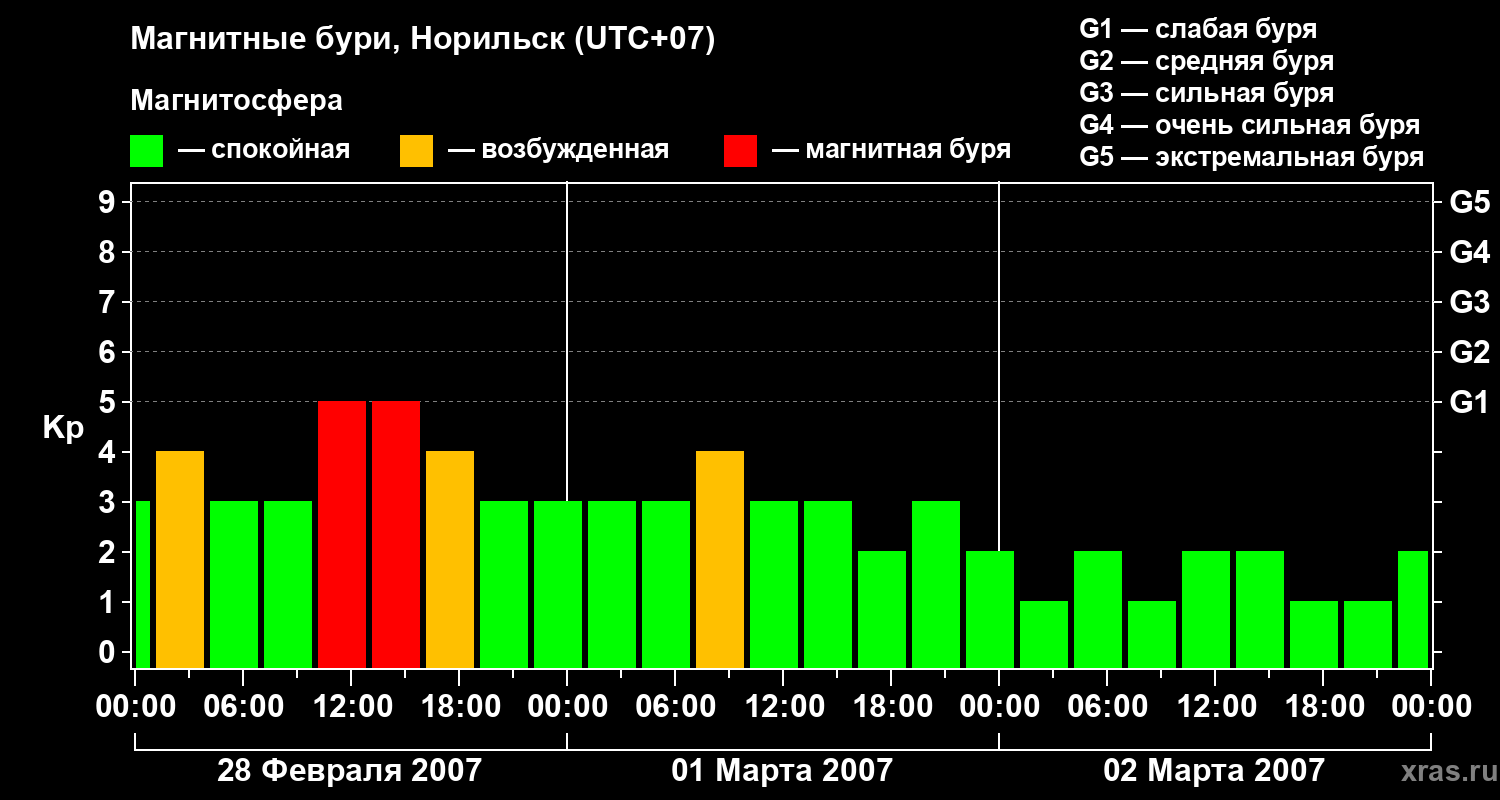Click «G4 — очень сильная буря» legend line
Screen dimensions: 1500x800
tap(1249, 125)
